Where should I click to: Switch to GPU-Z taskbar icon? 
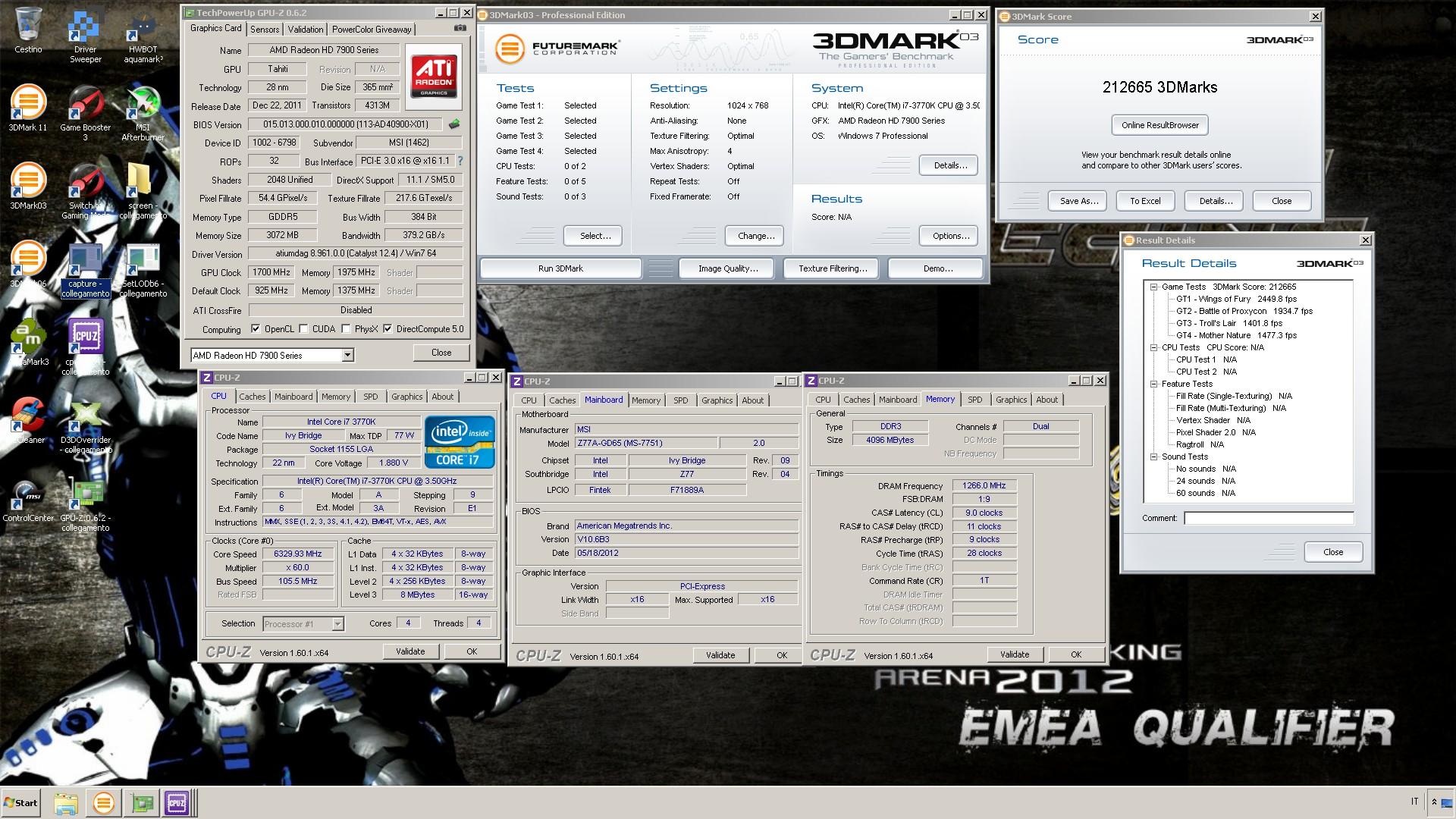click(141, 803)
